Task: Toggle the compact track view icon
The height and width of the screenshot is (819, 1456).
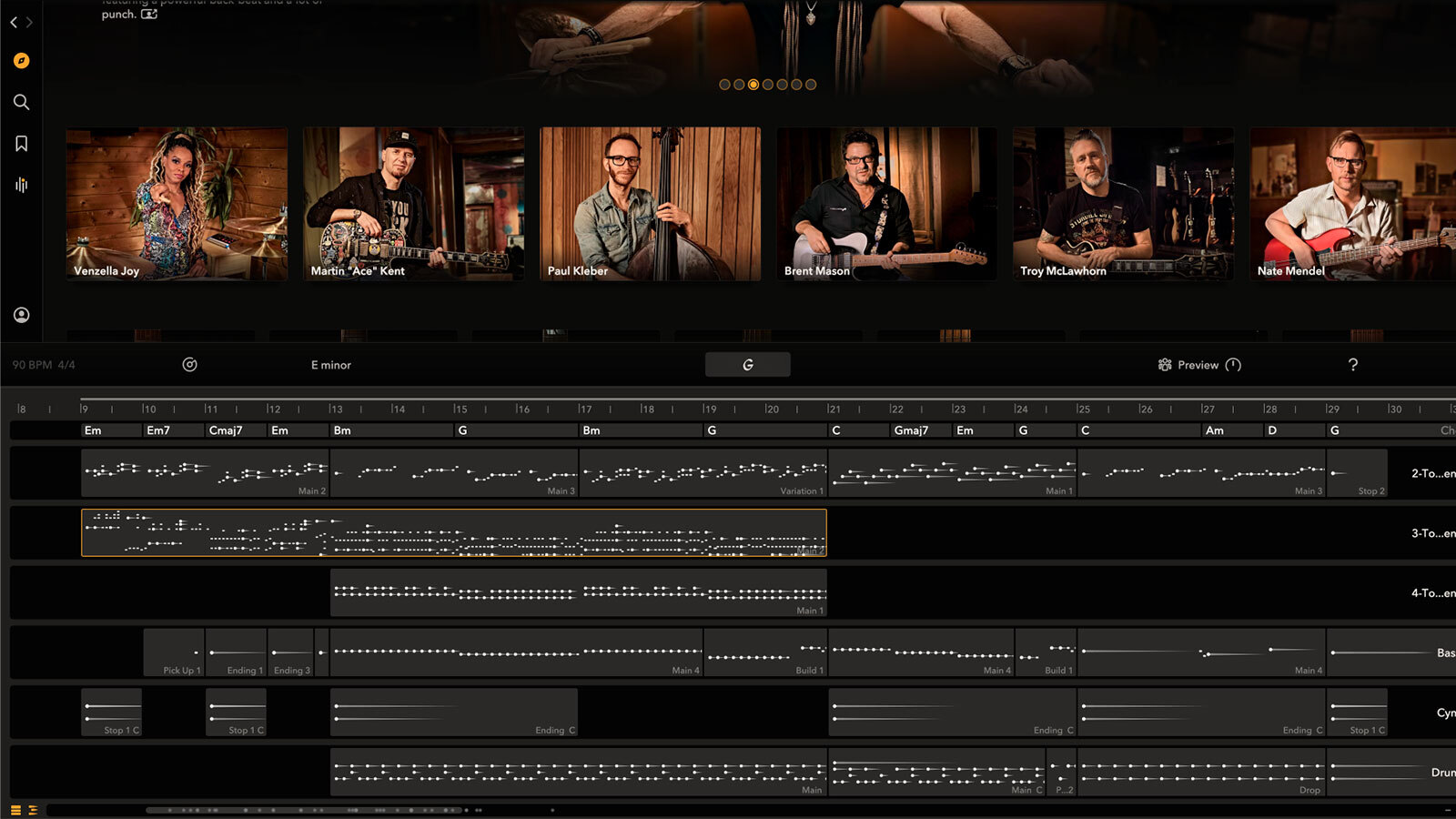Action: [33, 810]
